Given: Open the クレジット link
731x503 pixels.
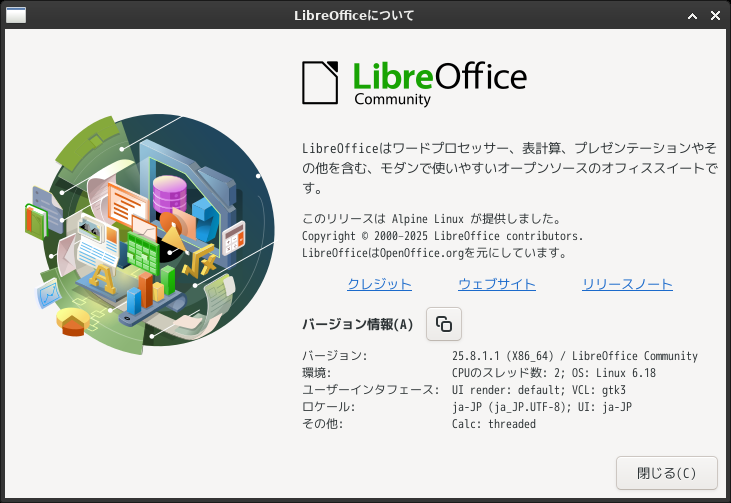Looking at the screenshot, I should [x=379, y=284].
